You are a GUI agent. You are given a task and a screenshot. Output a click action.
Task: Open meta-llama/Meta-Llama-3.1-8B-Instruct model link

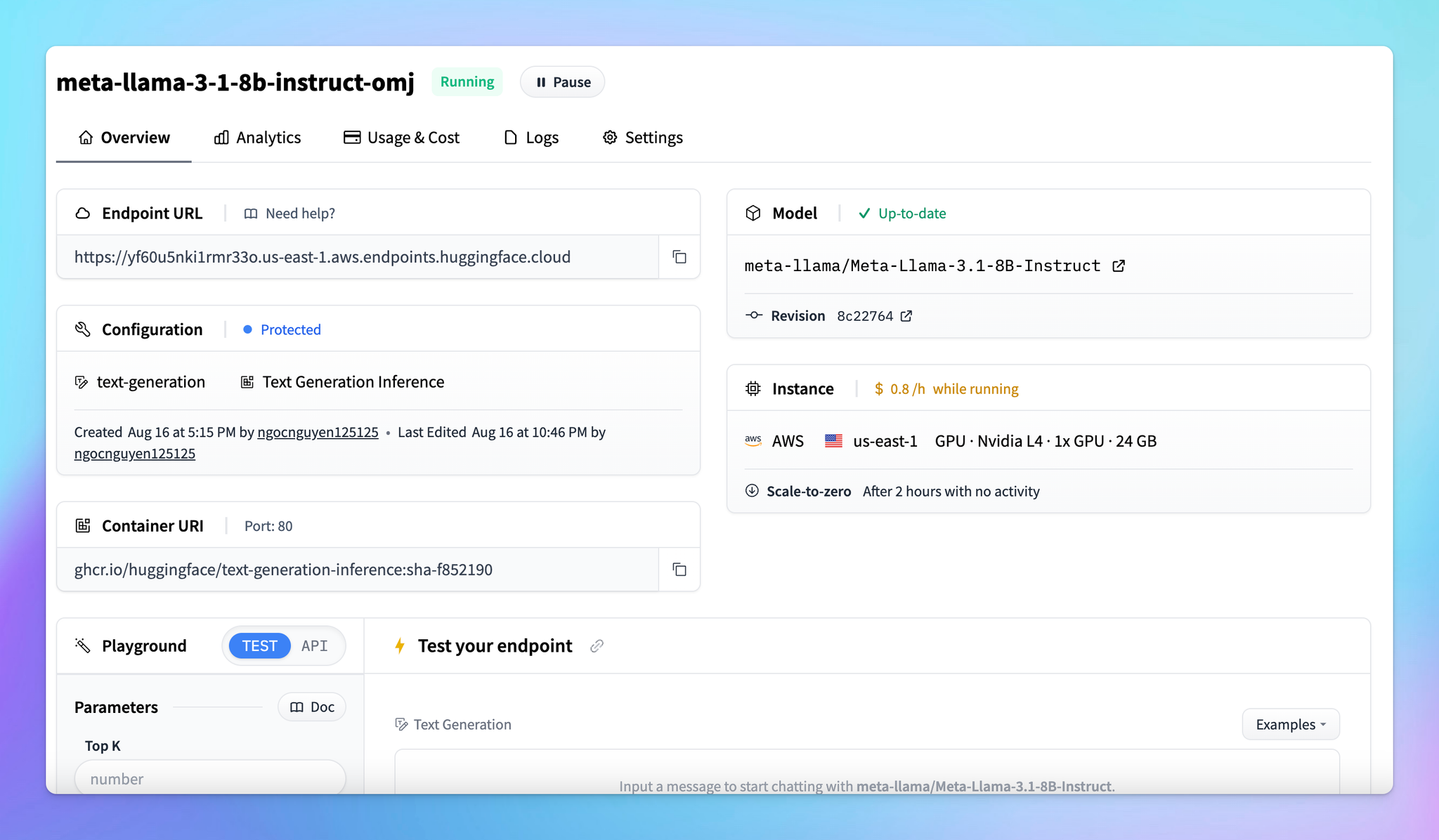pyautogui.click(x=923, y=265)
